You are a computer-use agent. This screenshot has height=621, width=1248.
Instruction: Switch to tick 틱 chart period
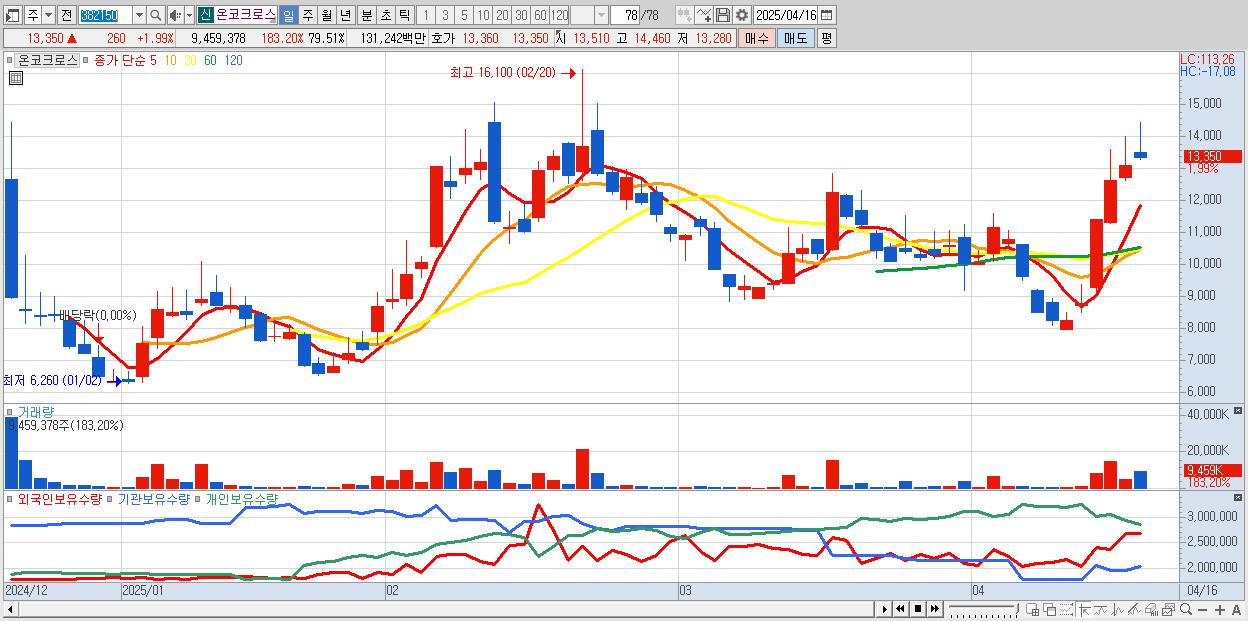404,15
